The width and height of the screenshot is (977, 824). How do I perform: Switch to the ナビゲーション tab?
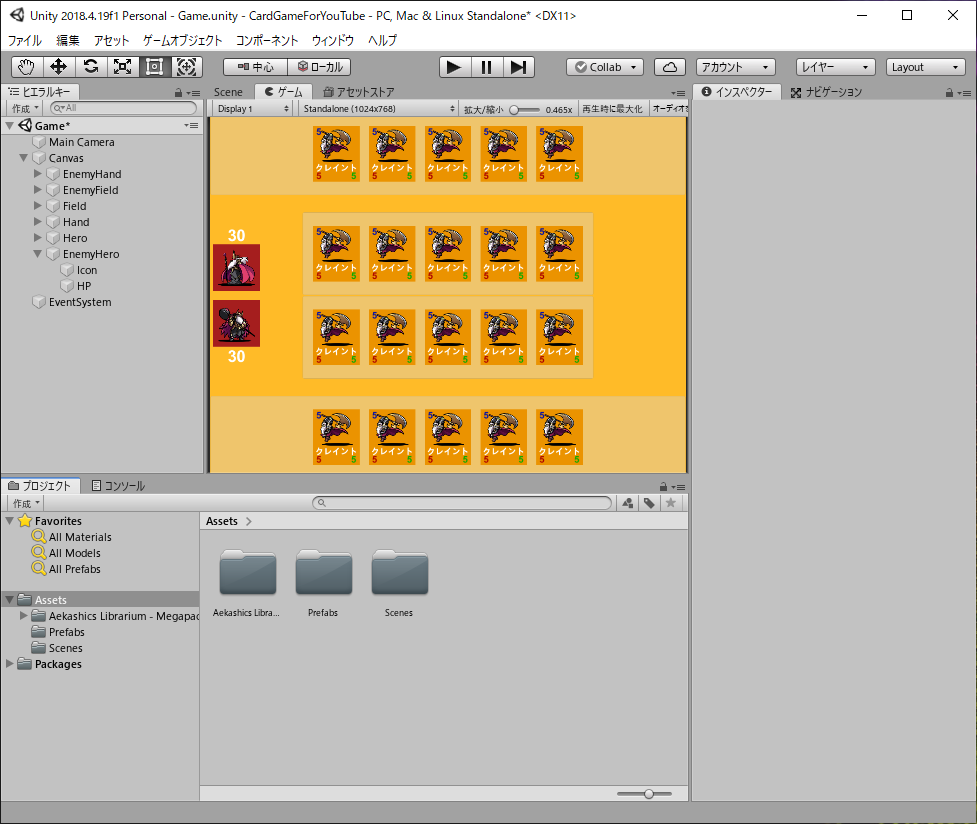pyautogui.click(x=826, y=92)
